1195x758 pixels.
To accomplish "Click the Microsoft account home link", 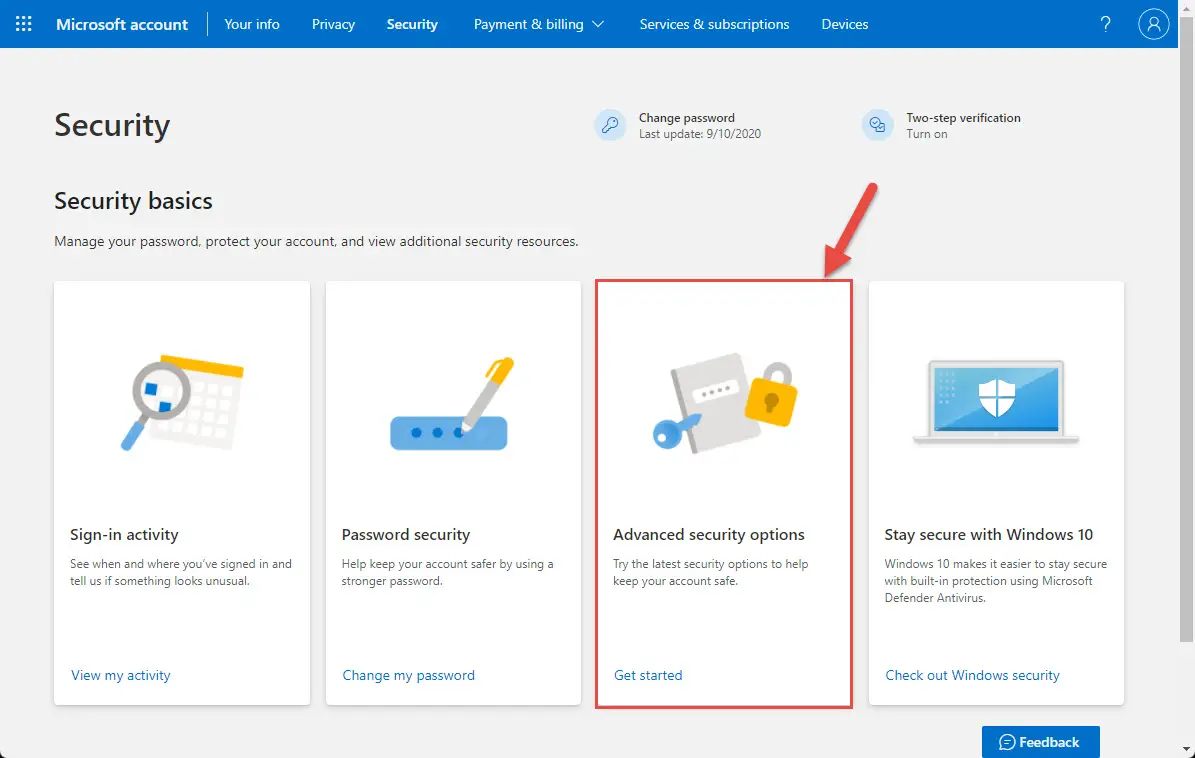I will tap(122, 24).
